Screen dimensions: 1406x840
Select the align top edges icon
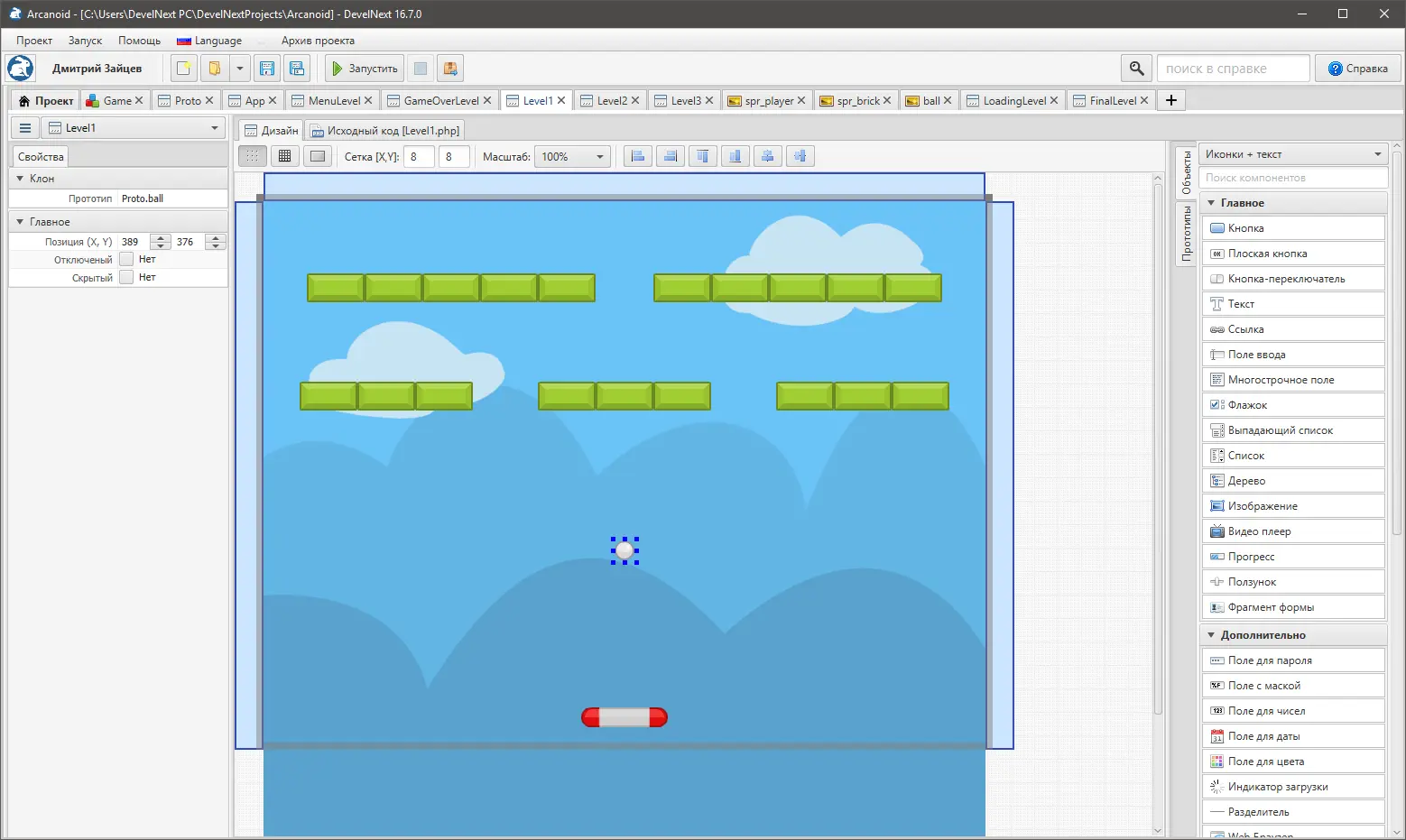point(703,156)
